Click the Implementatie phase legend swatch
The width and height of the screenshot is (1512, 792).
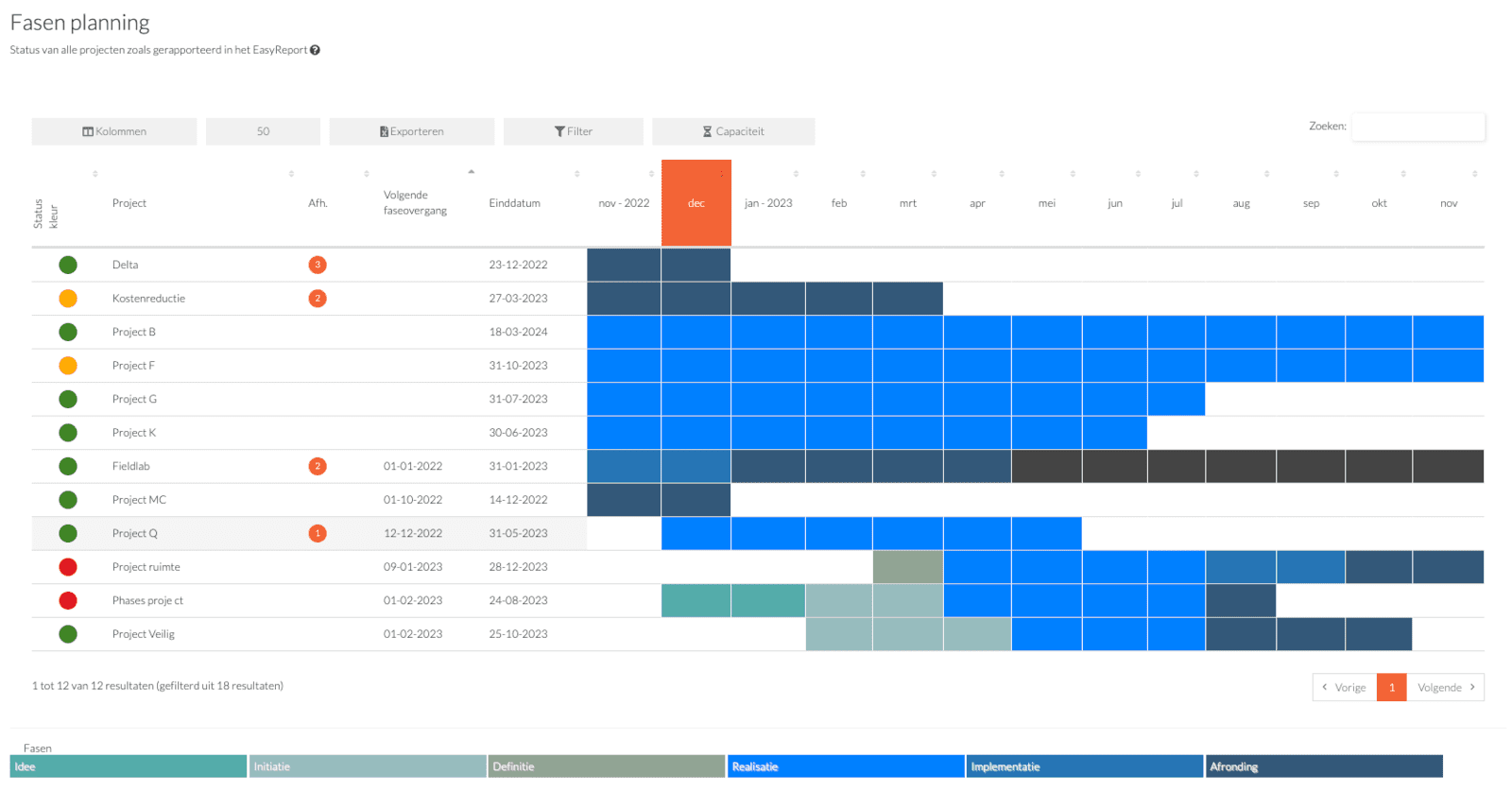click(x=1085, y=766)
